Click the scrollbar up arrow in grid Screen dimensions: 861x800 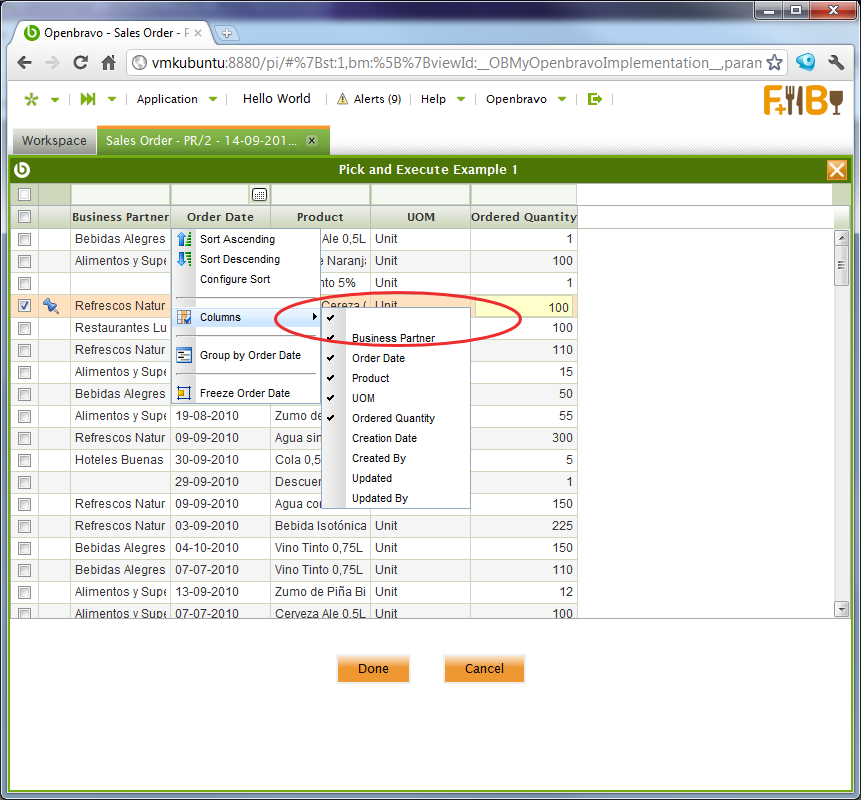(841, 238)
